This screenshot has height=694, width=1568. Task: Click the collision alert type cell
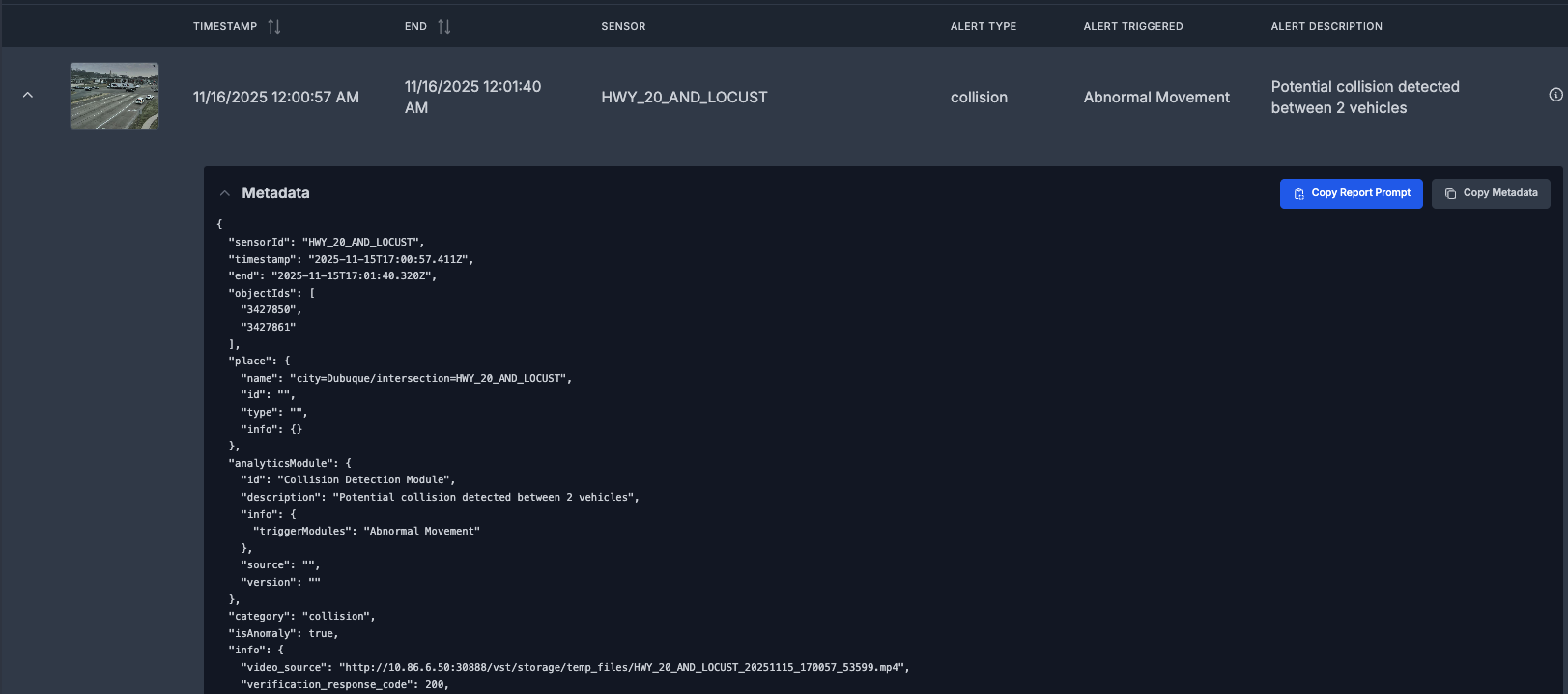click(x=979, y=98)
